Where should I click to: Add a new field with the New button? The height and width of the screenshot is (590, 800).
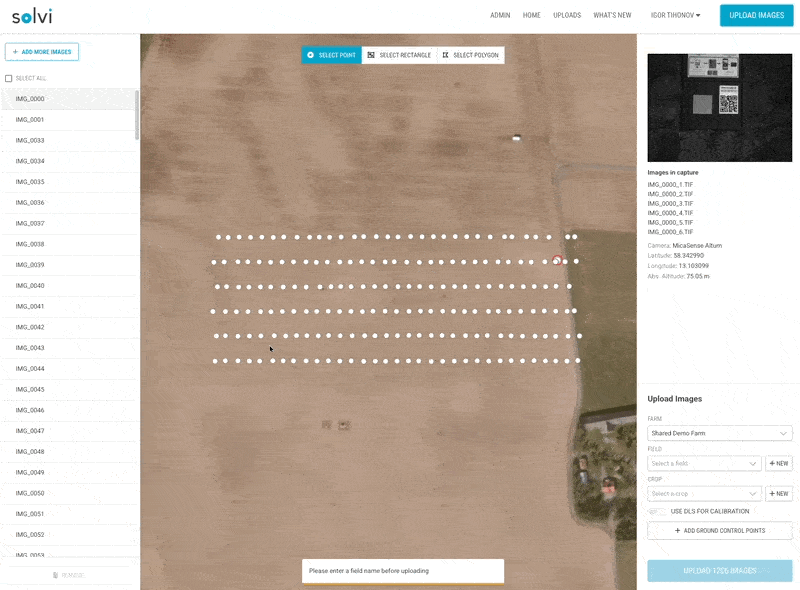tap(779, 463)
